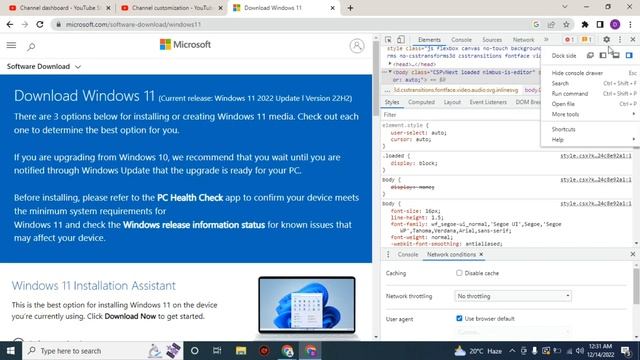The width and height of the screenshot is (640, 360).
Task: Open the Layout tab
Action: pos(452,102)
